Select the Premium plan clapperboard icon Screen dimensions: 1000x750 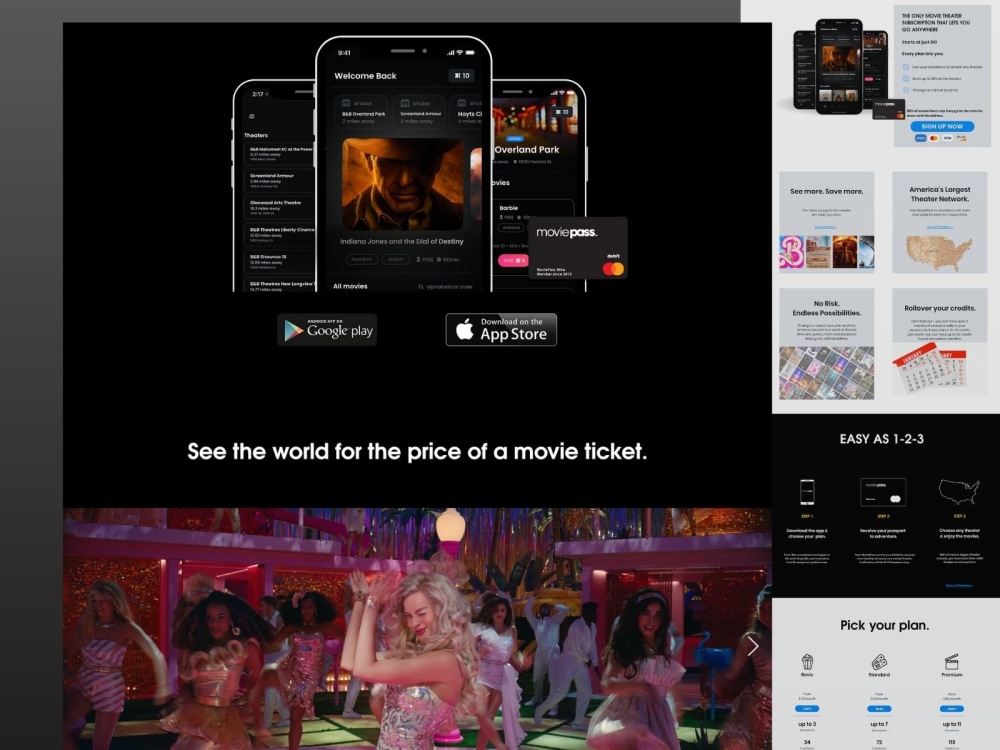[x=951, y=660]
